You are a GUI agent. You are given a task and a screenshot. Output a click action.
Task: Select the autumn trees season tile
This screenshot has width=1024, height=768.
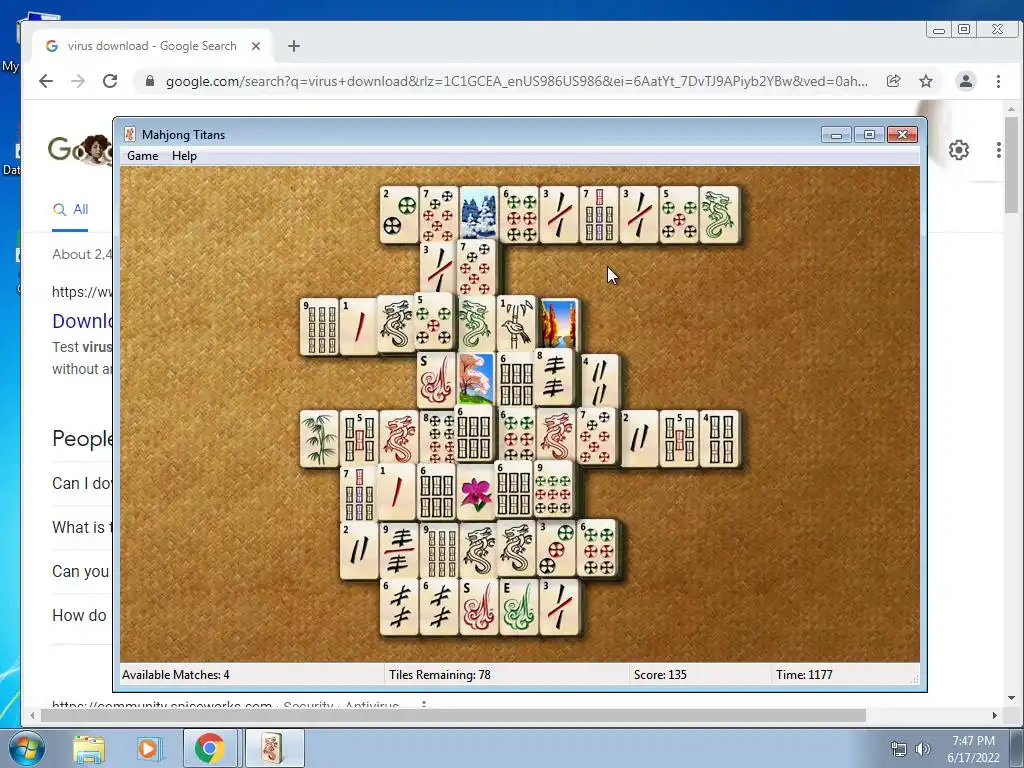(x=558, y=324)
